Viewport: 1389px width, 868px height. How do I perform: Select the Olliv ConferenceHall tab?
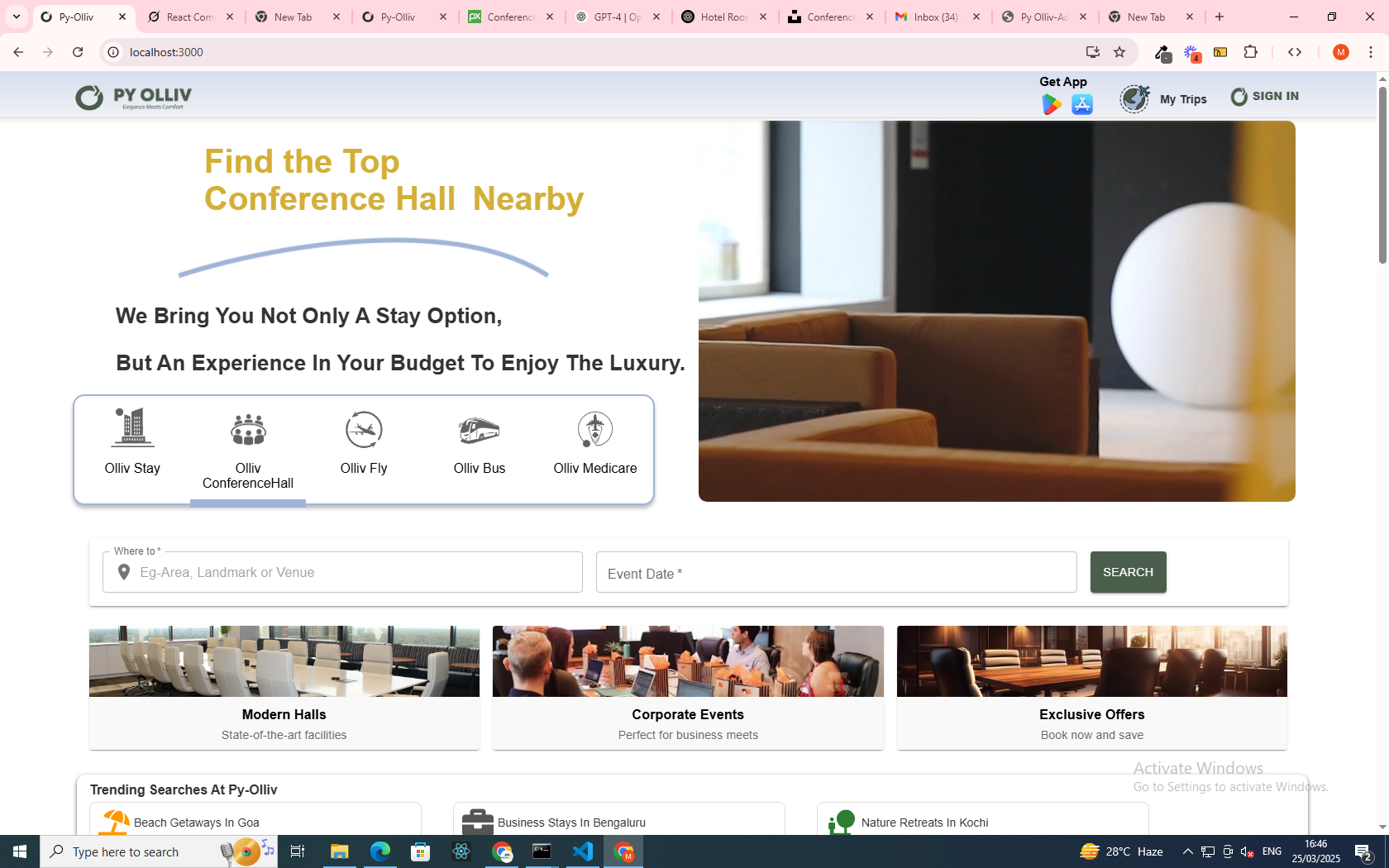tap(248, 451)
